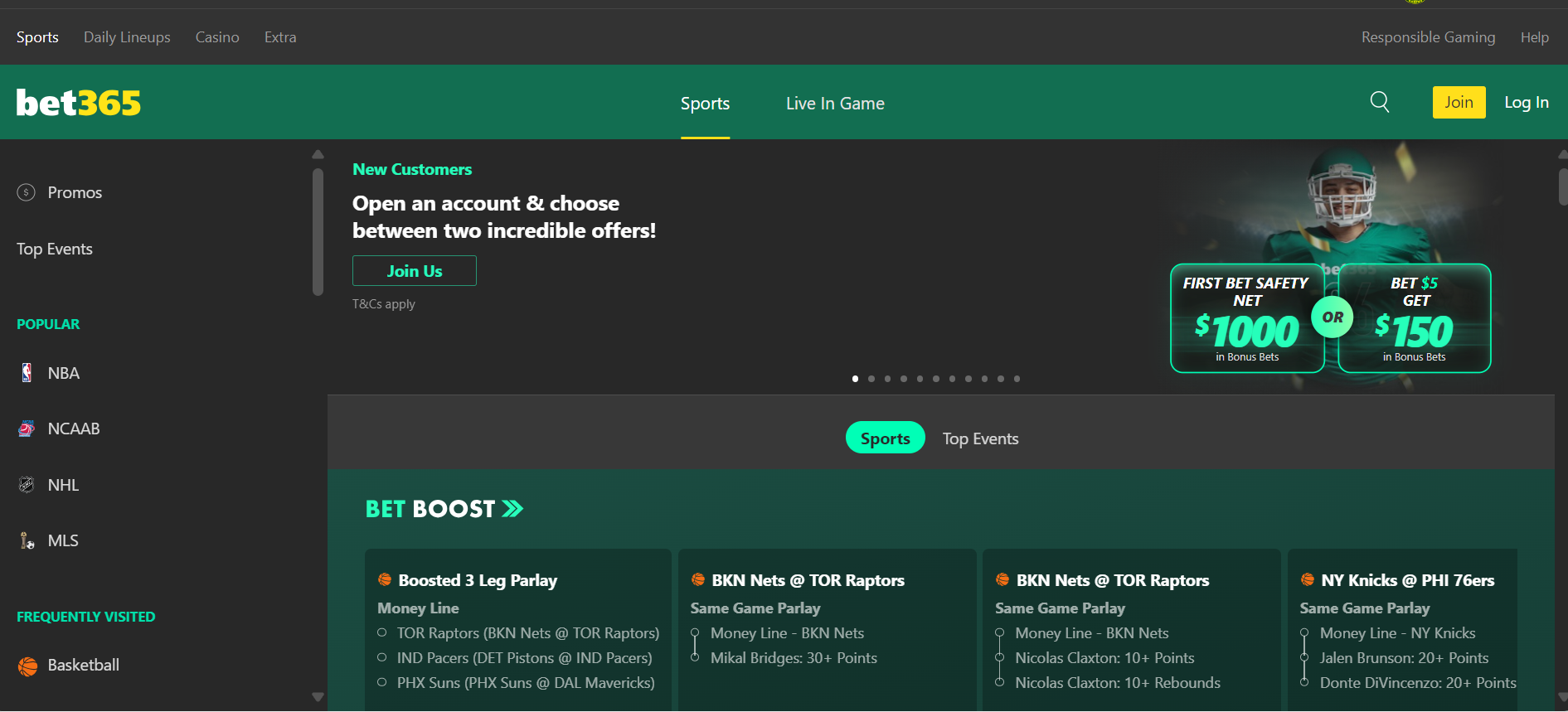The height and width of the screenshot is (712, 1568).
Task: Expand Bet Boost using the double chevron
Action: point(513,509)
